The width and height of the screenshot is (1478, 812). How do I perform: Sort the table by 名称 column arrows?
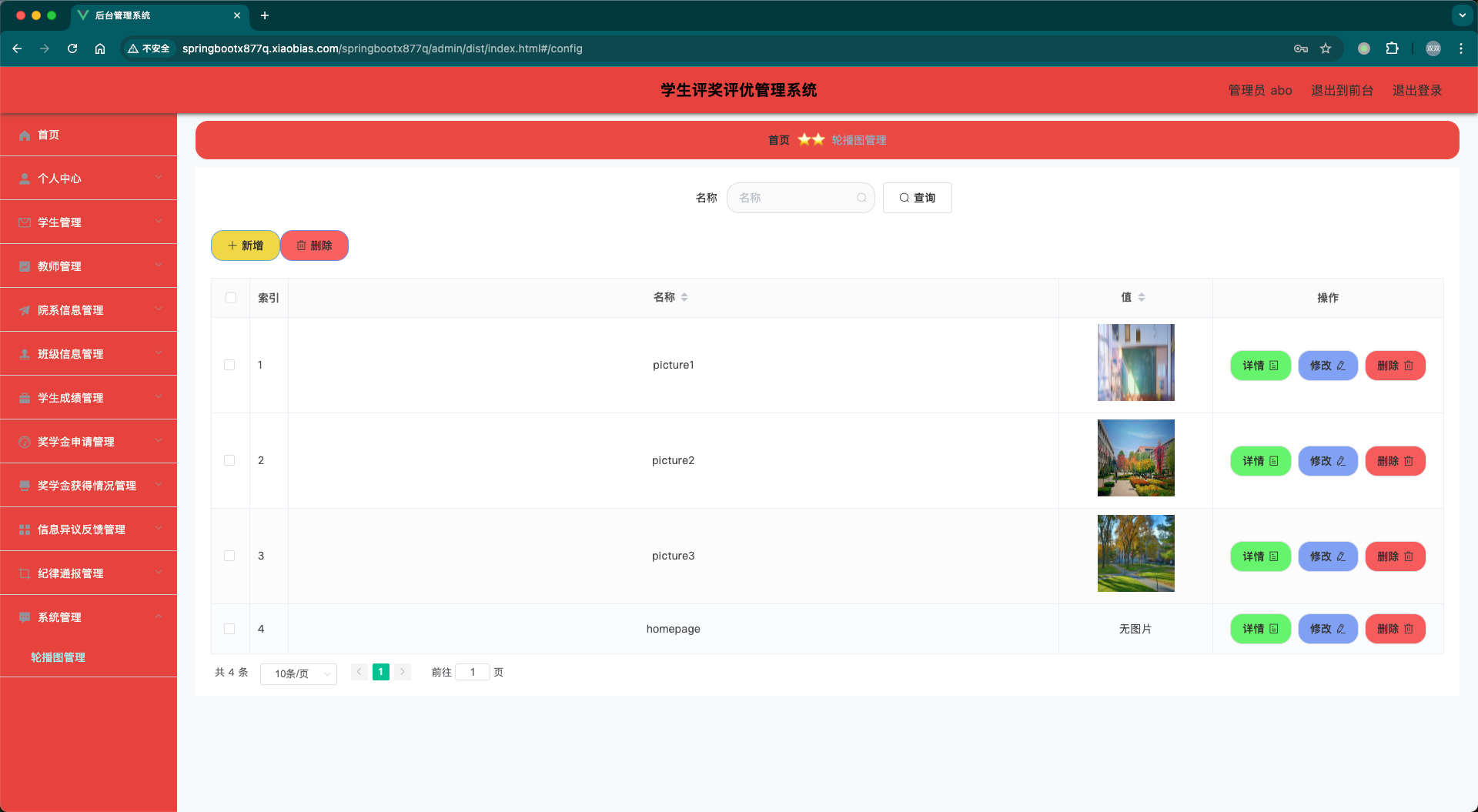684,297
